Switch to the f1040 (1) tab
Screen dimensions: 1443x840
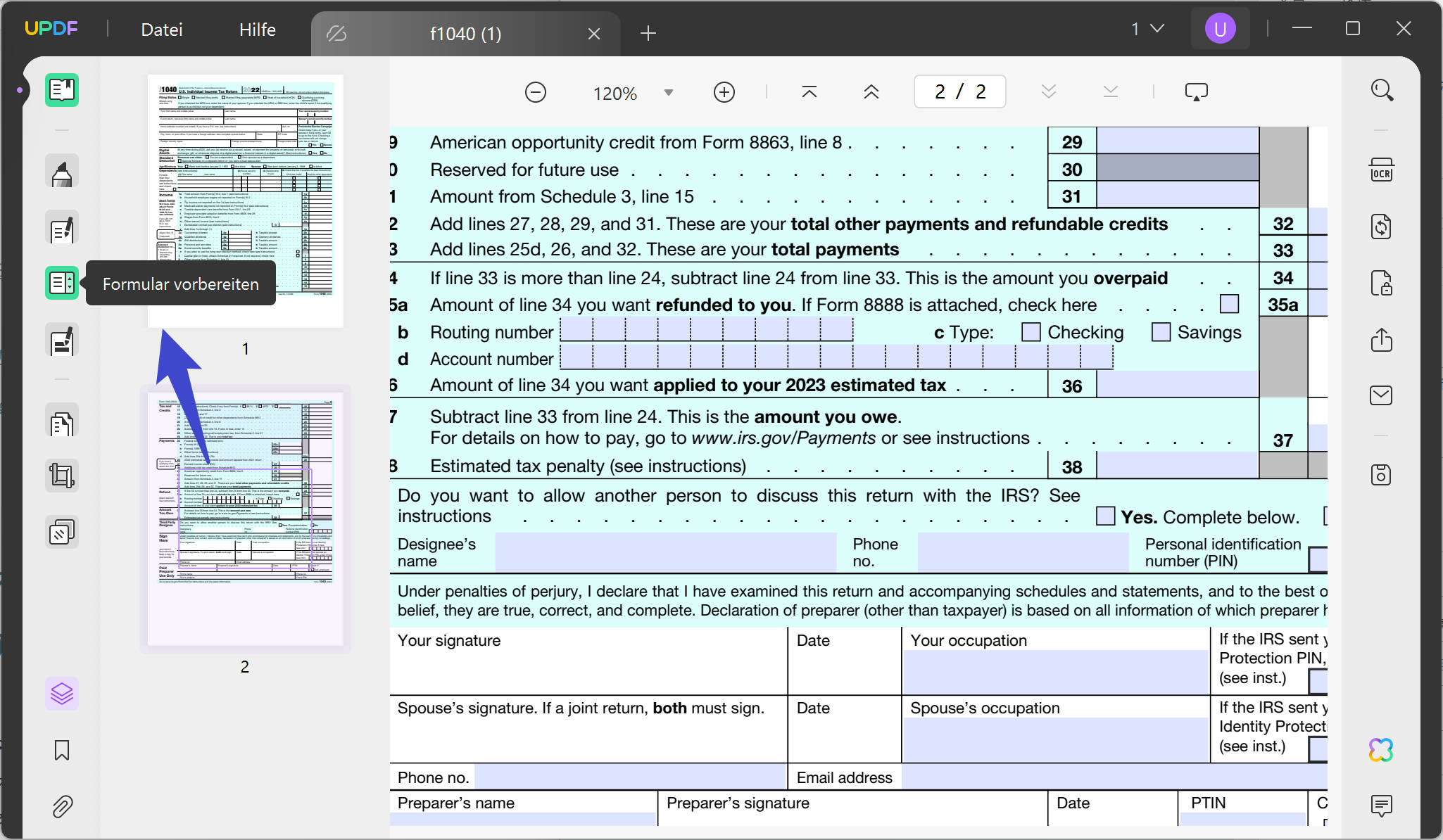(x=465, y=33)
